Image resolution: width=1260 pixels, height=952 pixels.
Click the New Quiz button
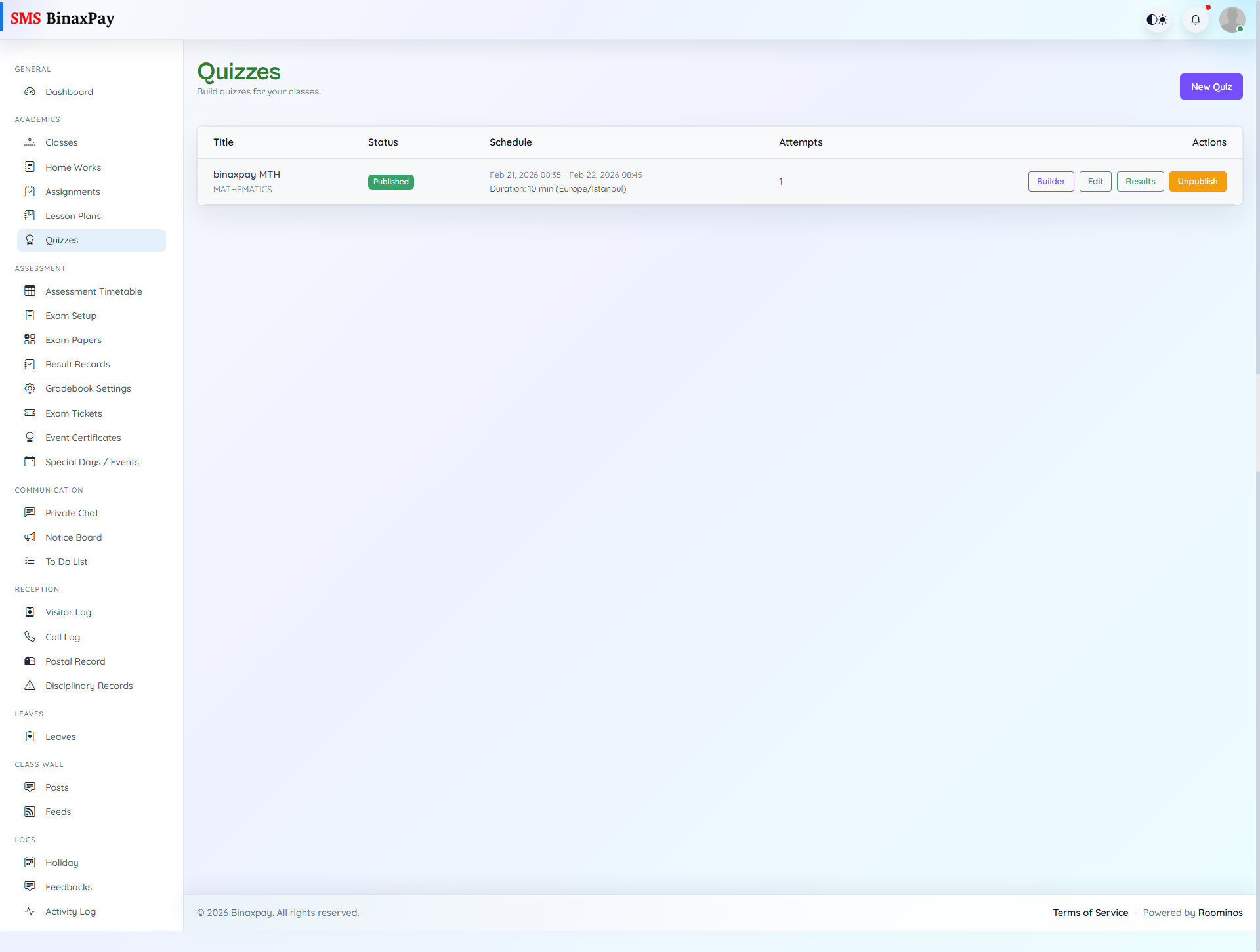(1211, 86)
